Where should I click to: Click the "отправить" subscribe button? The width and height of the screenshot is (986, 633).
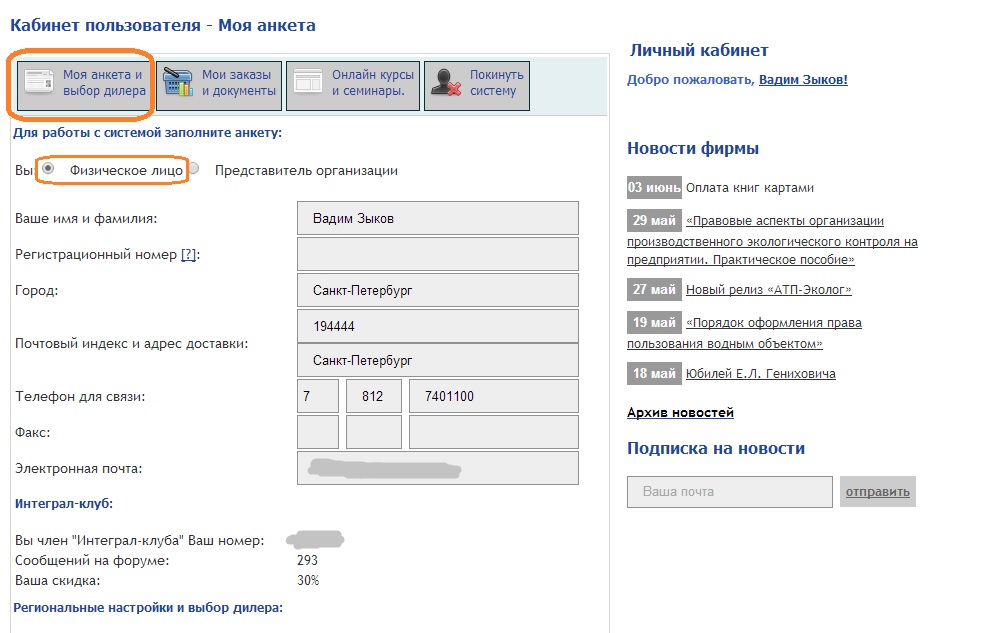[x=877, y=492]
